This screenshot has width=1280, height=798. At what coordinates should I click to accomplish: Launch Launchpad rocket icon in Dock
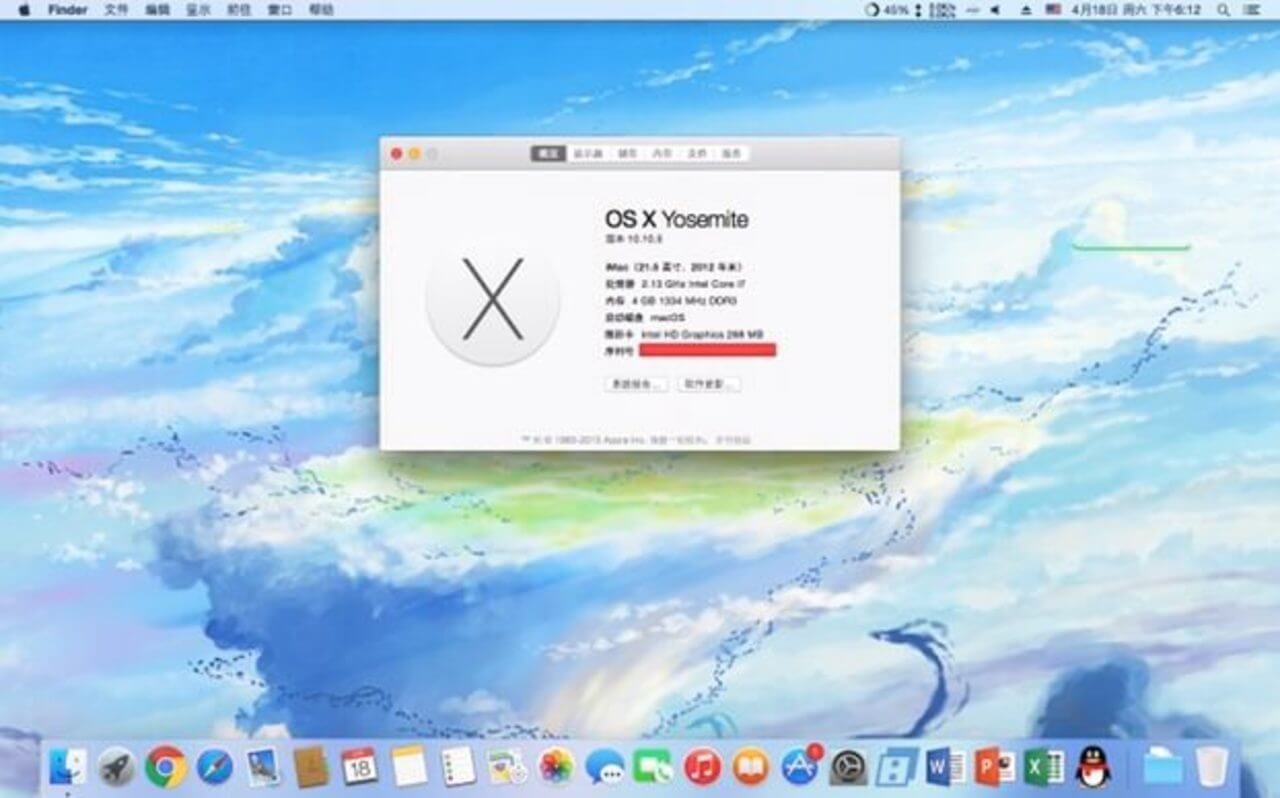point(117,767)
